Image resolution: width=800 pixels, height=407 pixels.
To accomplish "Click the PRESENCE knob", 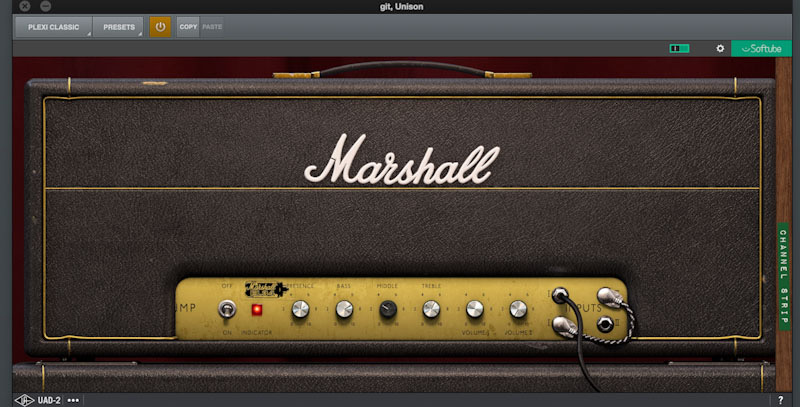I will (300, 309).
